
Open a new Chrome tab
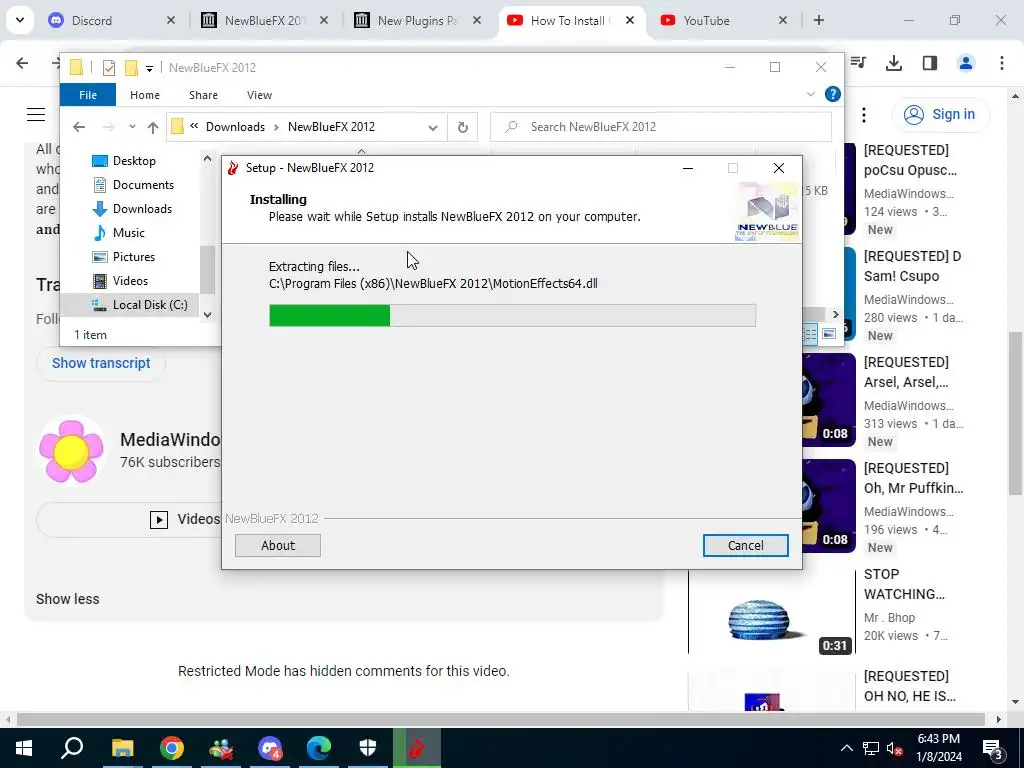pyautogui.click(x=819, y=20)
